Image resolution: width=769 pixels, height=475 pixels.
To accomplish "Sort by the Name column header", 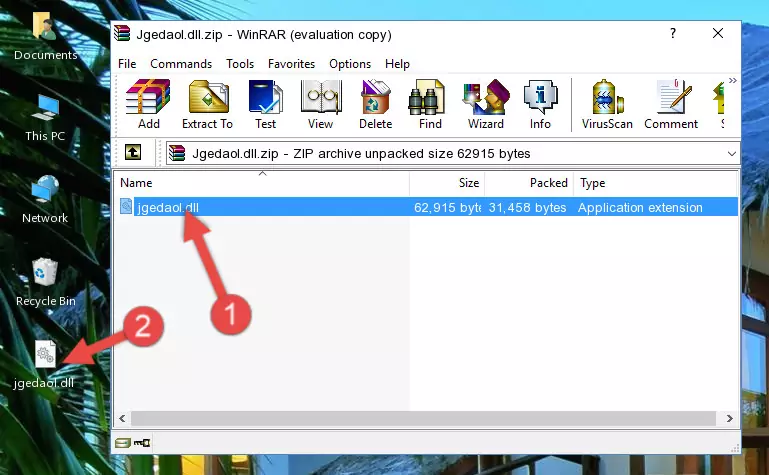I will [x=262, y=183].
